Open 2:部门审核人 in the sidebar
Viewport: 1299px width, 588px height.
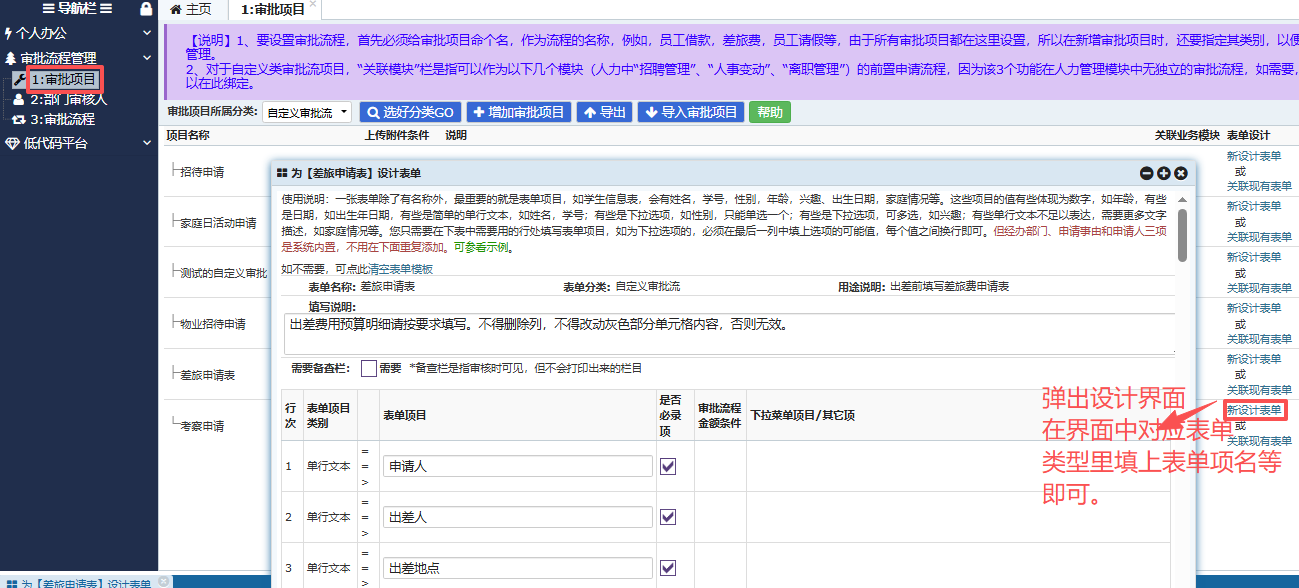68,99
